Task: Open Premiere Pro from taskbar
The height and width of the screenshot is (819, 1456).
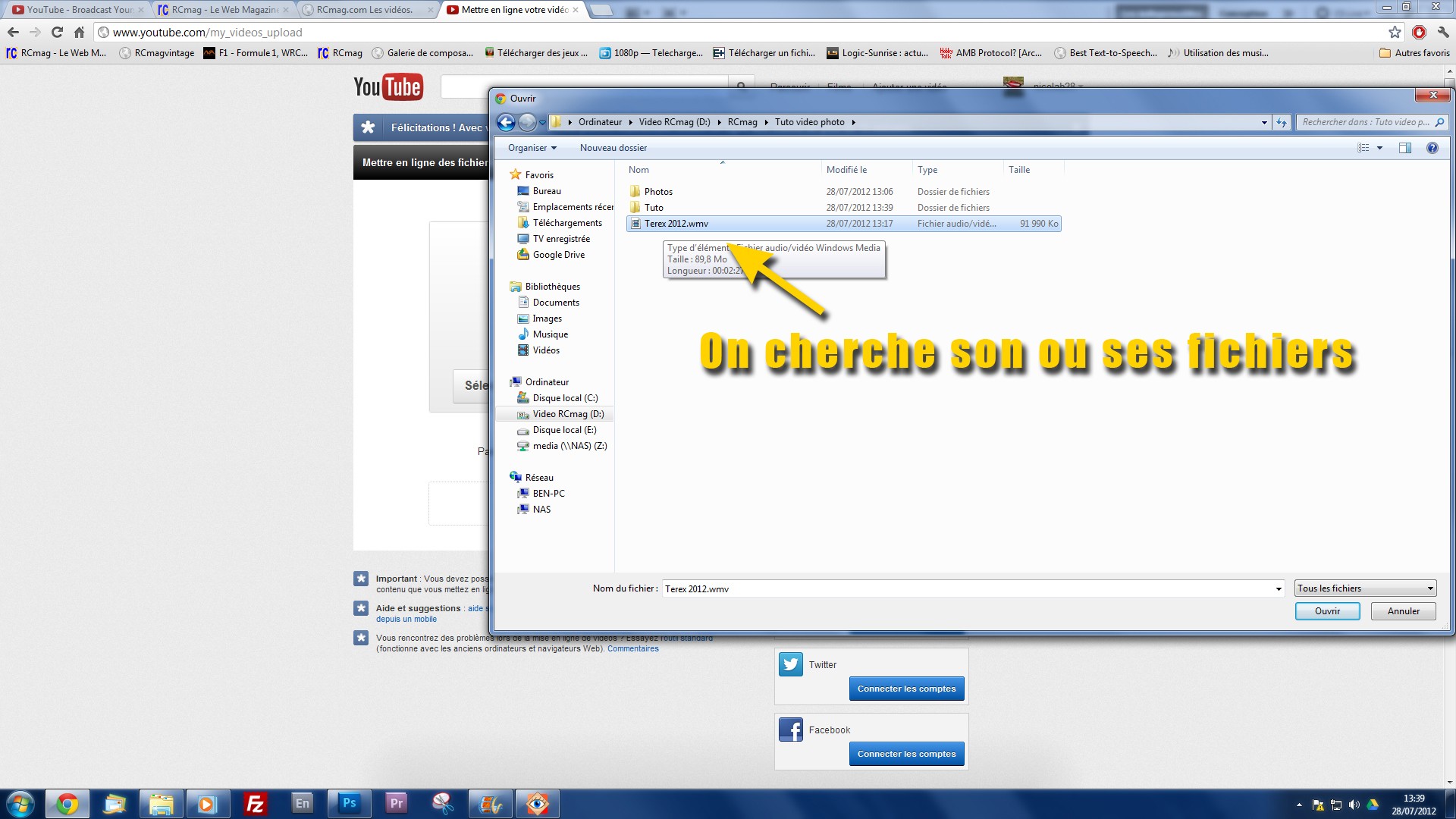Action: click(x=396, y=803)
